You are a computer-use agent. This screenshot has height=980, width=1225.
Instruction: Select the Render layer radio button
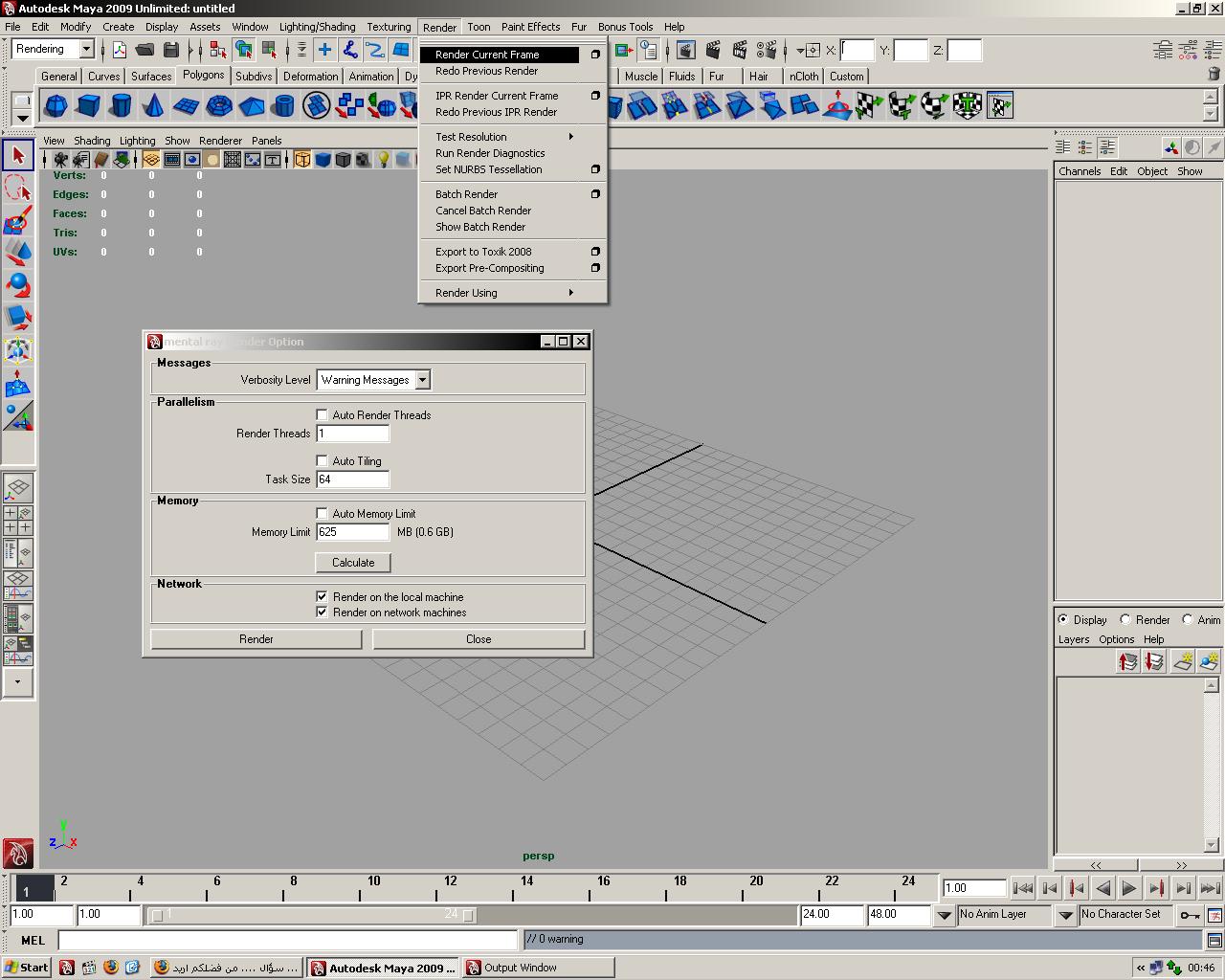1125,619
